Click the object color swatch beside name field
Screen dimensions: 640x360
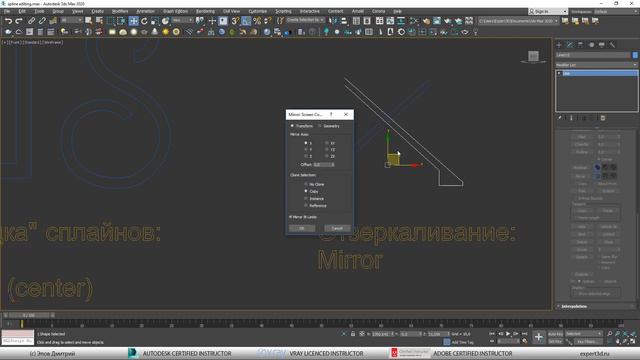point(635,55)
